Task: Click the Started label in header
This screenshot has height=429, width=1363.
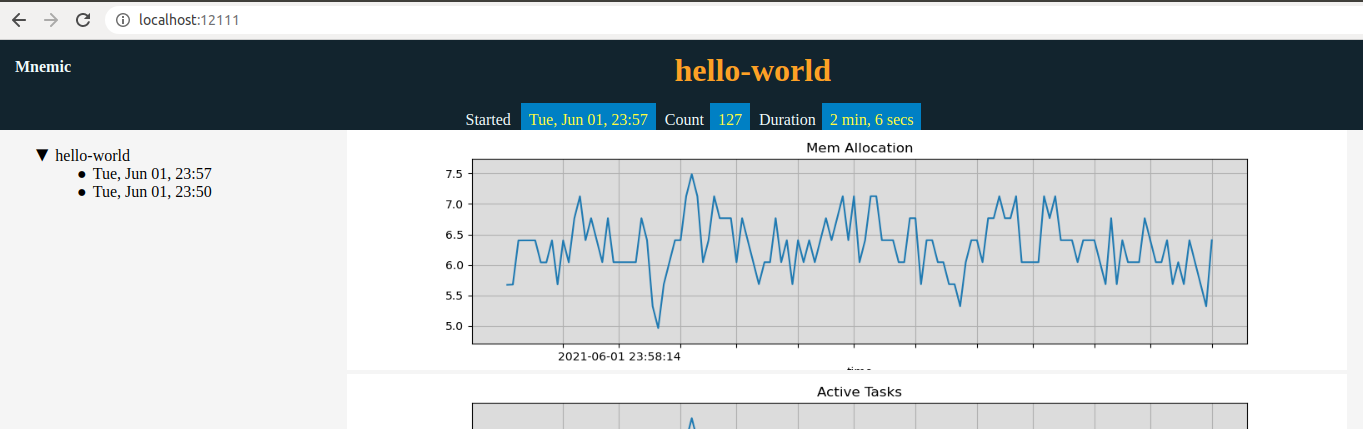Action: coord(488,119)
